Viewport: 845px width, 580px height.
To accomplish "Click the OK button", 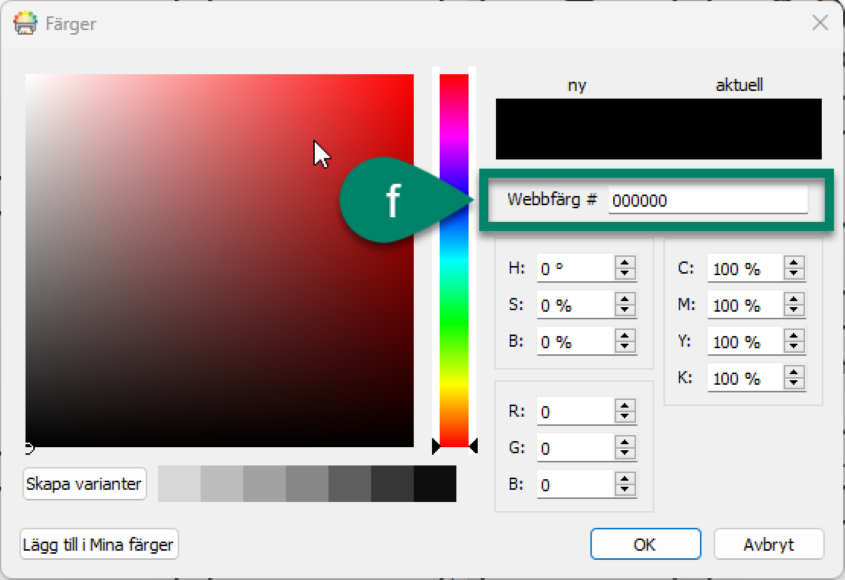I will 644,545.
